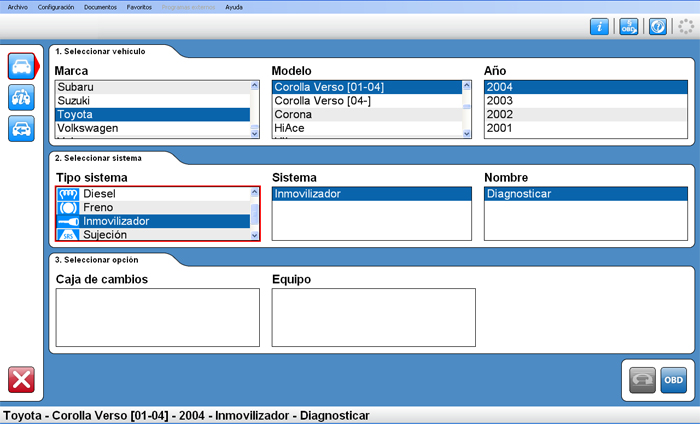Select the Inmovilizador key icon
Image resolution: width=700 pixels, height=424 pixels.
coord(68,221)
